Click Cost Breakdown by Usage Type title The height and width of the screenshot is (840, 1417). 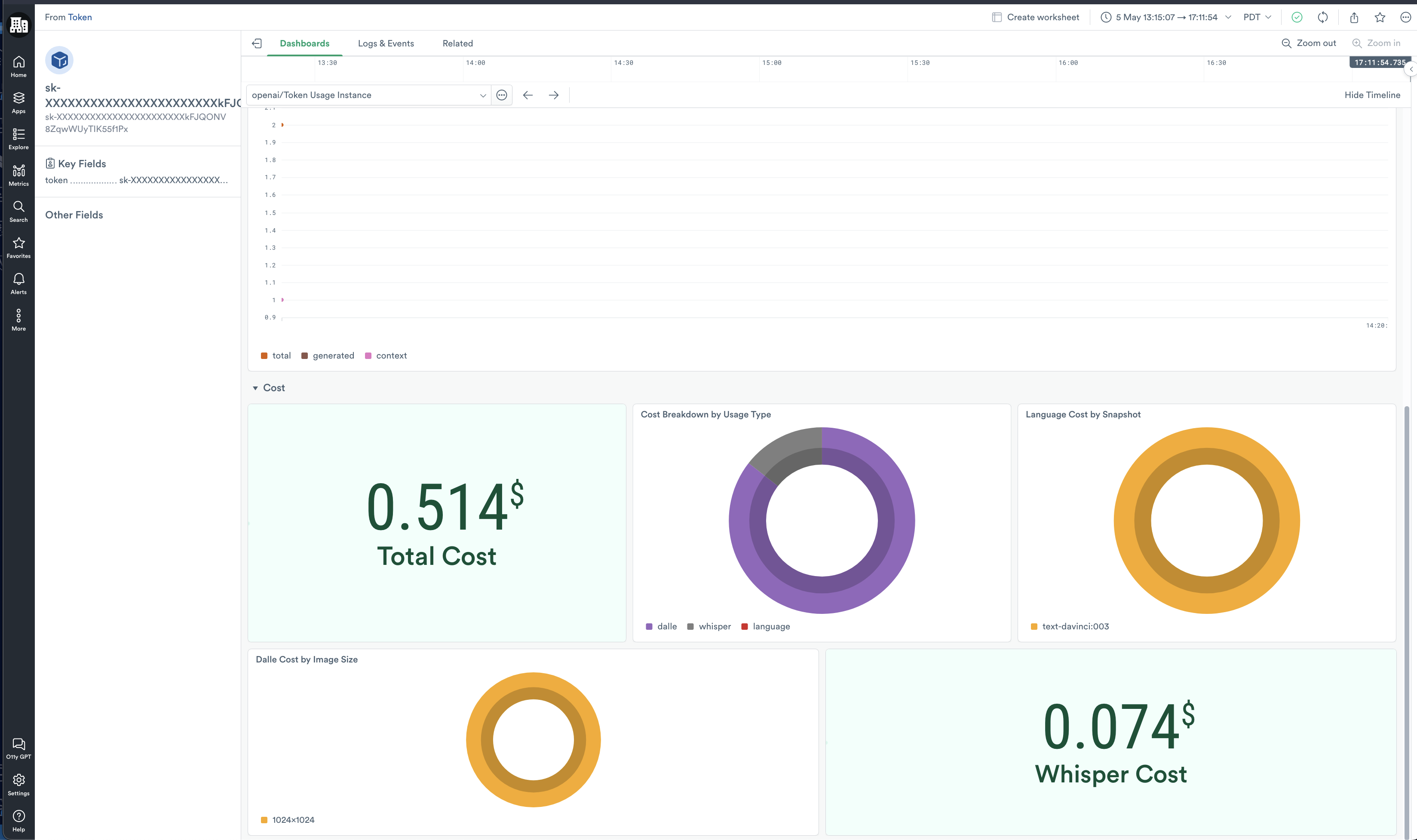pos(705,414)
